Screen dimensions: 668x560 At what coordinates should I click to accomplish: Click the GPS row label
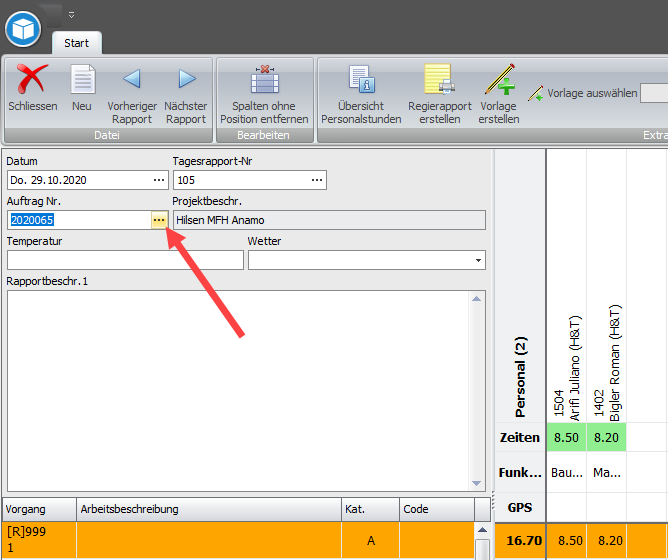(x=520, y=508)
